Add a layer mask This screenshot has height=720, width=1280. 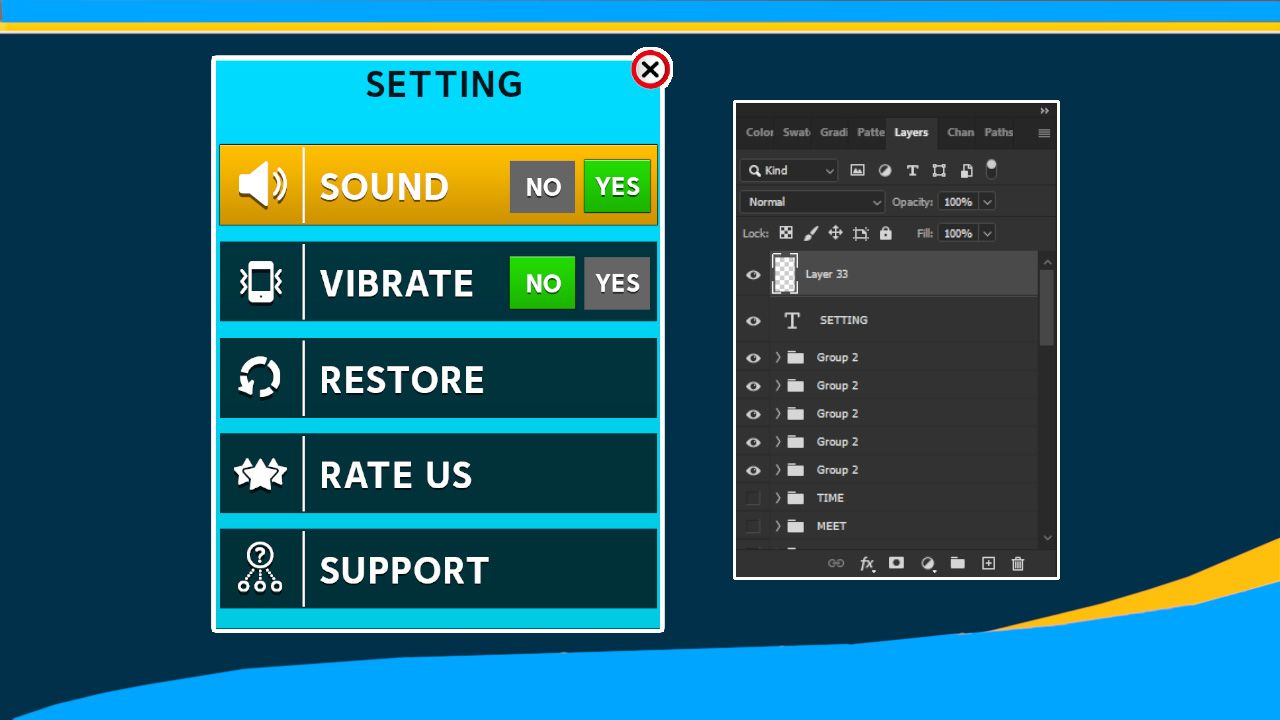pos(897,564)
